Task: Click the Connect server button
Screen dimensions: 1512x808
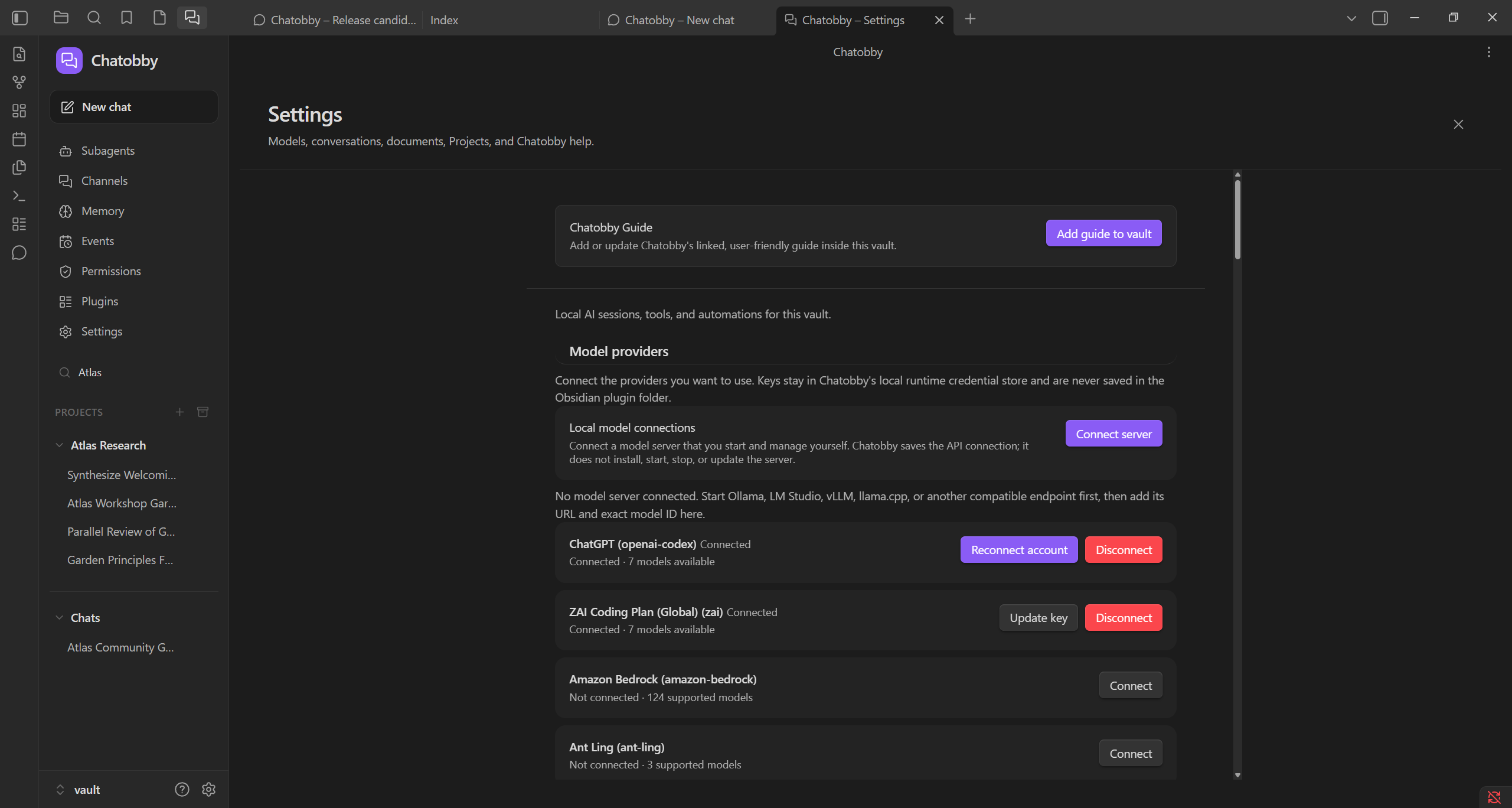Action: tap(1113, 434)
